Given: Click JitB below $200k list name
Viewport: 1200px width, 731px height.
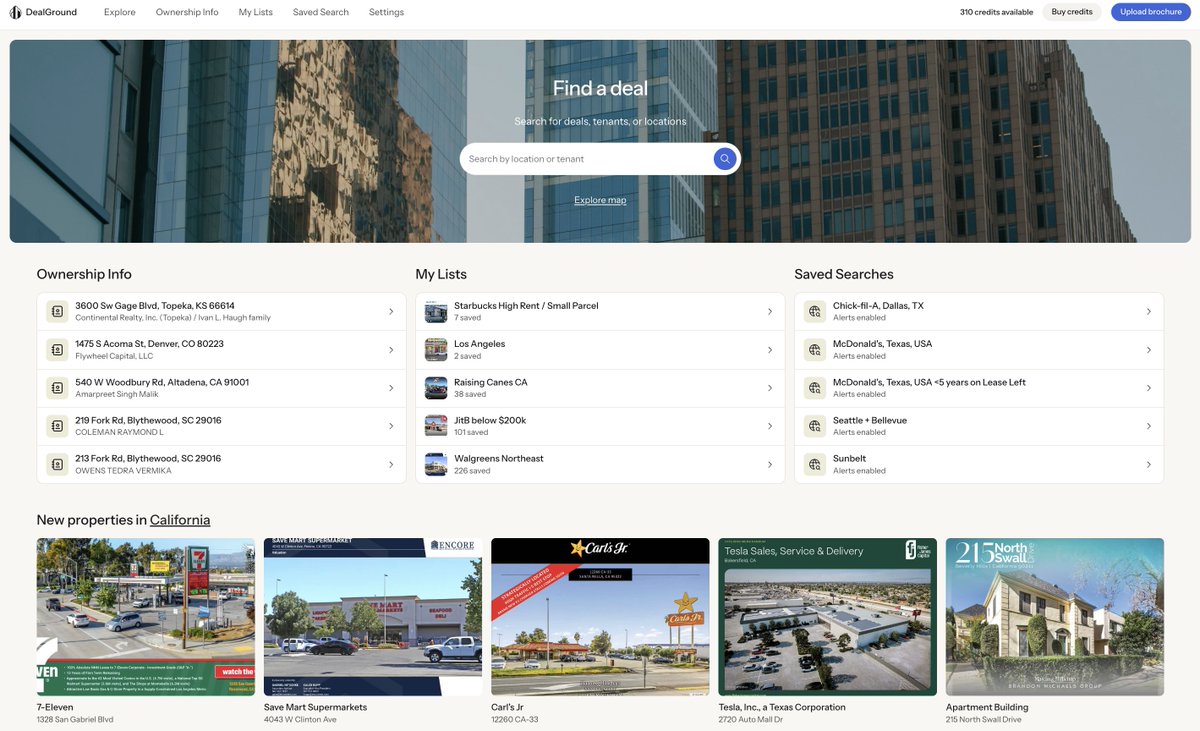Looking at the screenshot, I should 490,420.
